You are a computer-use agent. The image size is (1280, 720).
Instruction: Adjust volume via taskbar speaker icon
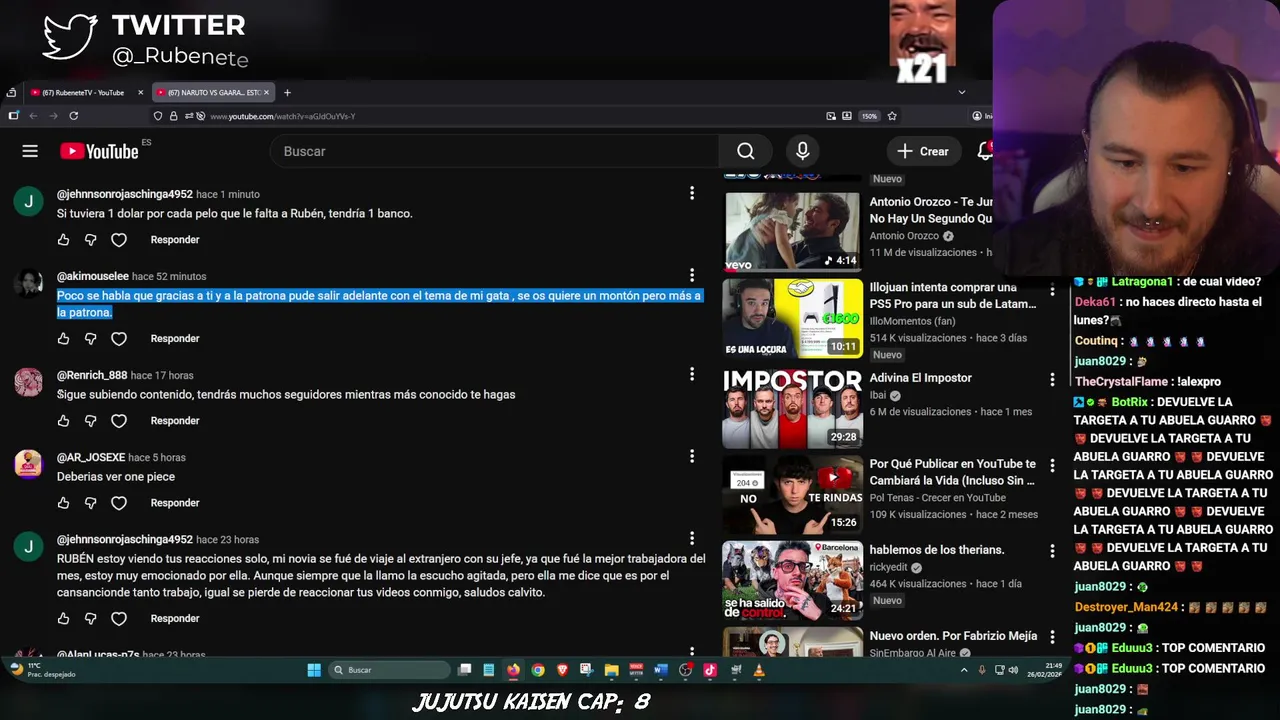tap(1013, 670)
